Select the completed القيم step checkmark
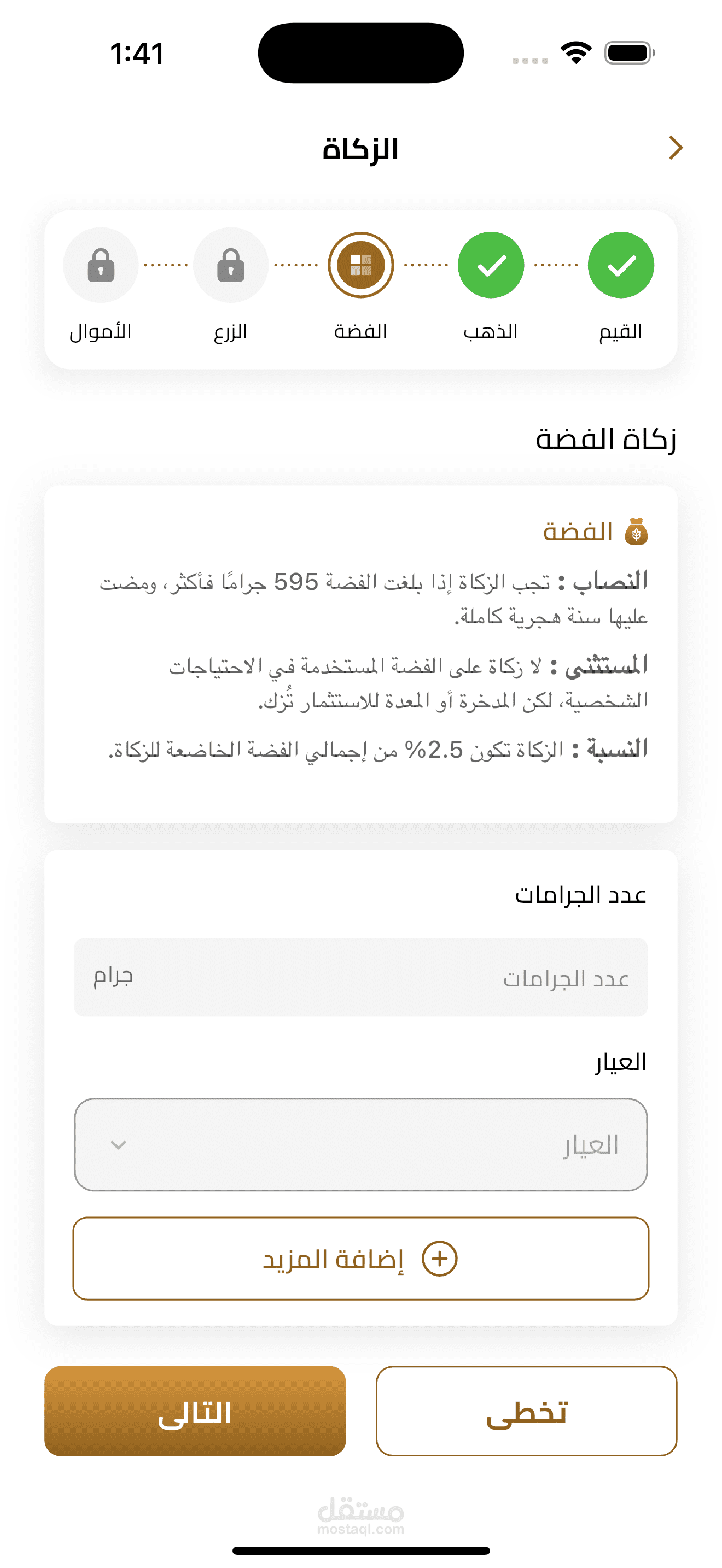 point(620,265)
